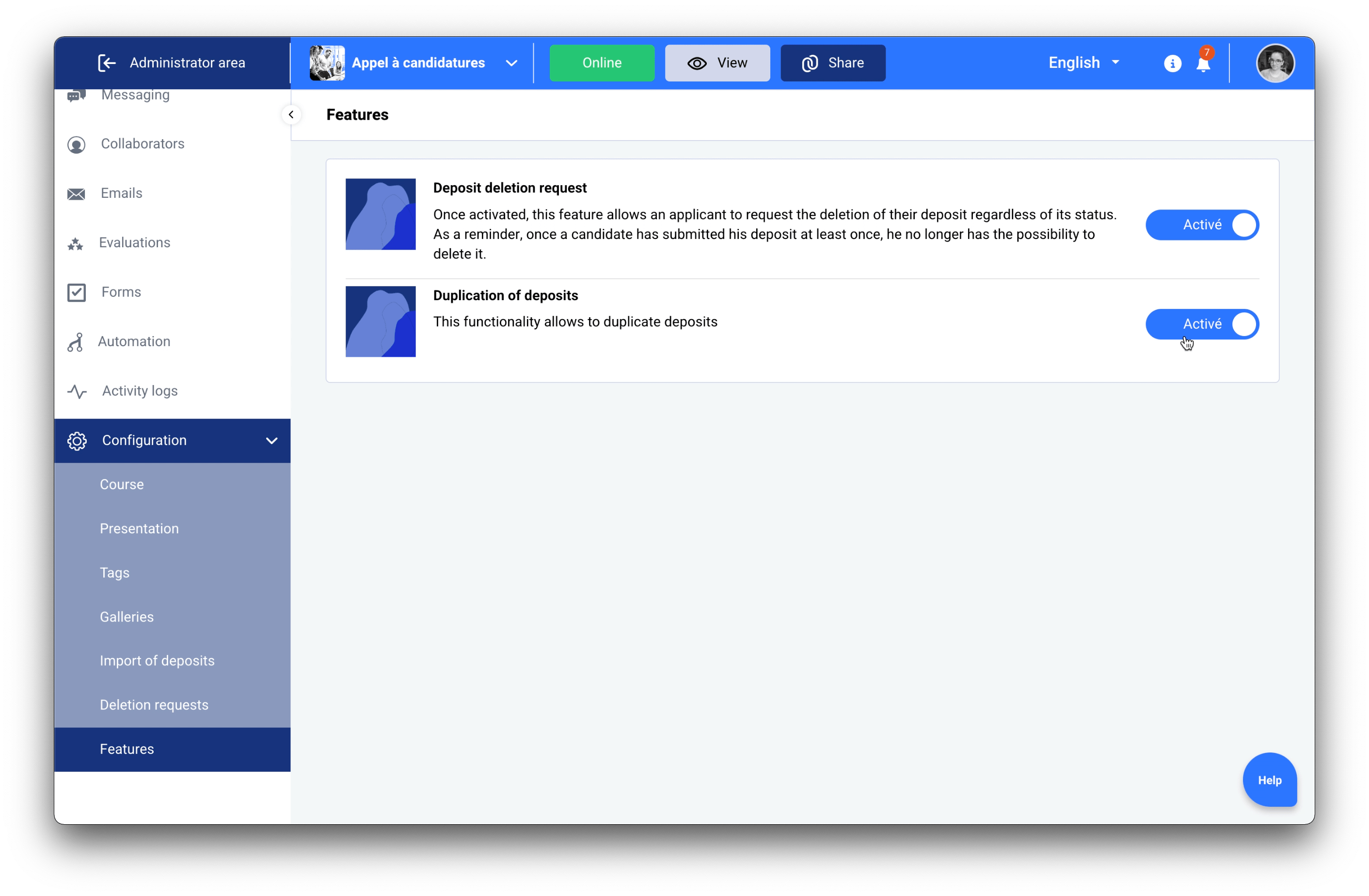Select the Features submenu item
1369x896 pixels.
point(172,749)
